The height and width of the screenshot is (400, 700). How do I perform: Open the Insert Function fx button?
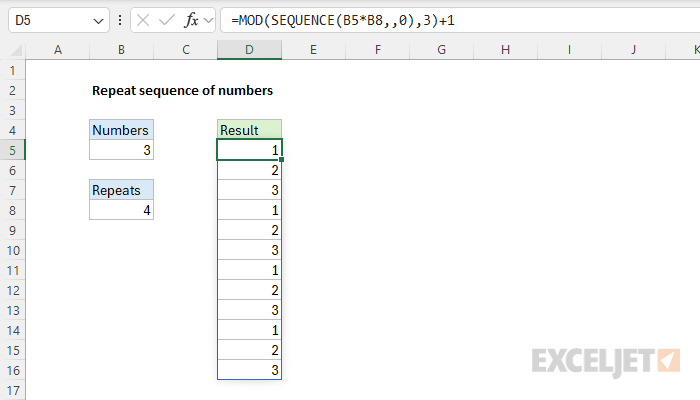pyautogui.click(x=191, y=20)
